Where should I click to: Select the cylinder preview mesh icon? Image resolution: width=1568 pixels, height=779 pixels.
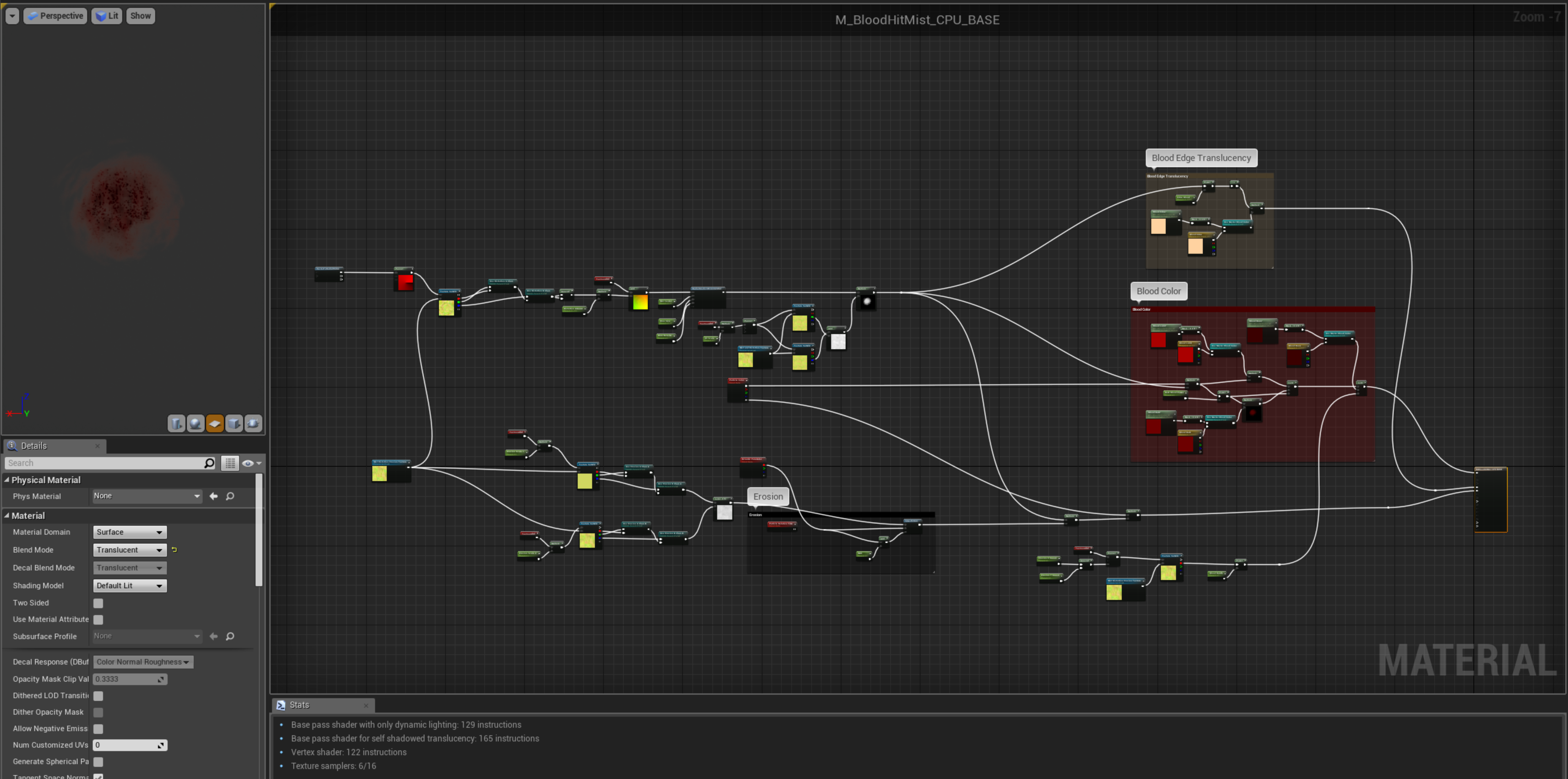click(x=176, y=424)
